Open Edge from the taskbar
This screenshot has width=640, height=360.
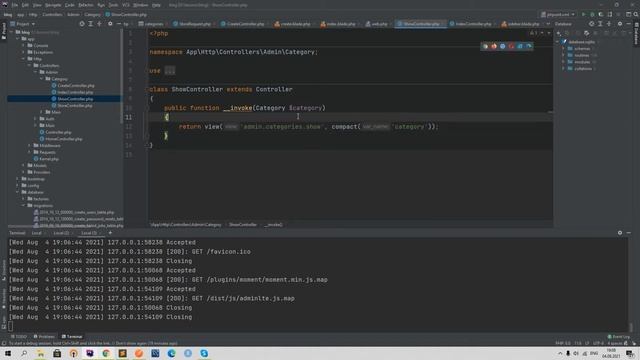[171, 353]
